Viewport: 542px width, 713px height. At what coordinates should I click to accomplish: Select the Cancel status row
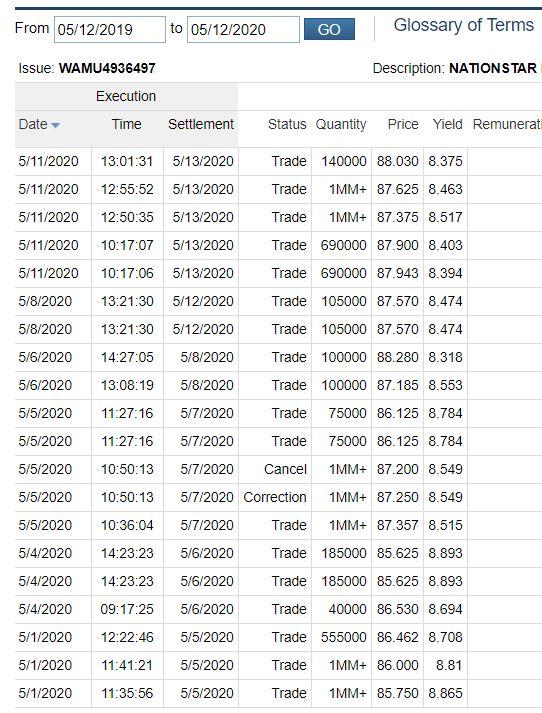278,469
